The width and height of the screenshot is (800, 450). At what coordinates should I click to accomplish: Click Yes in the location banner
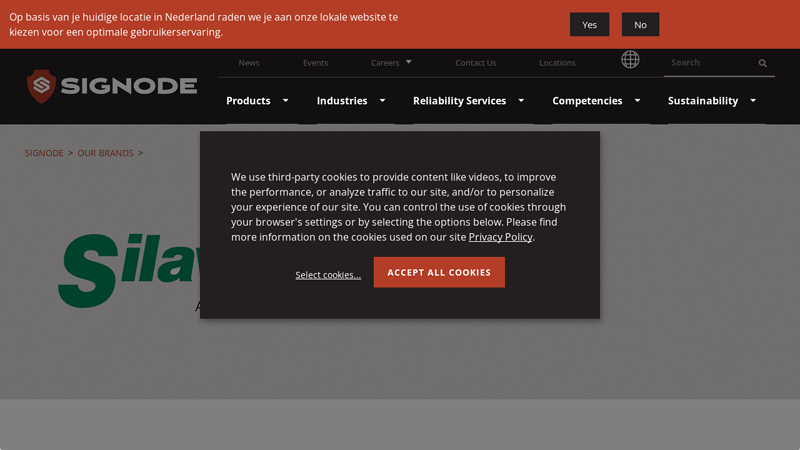coord(589,24)
